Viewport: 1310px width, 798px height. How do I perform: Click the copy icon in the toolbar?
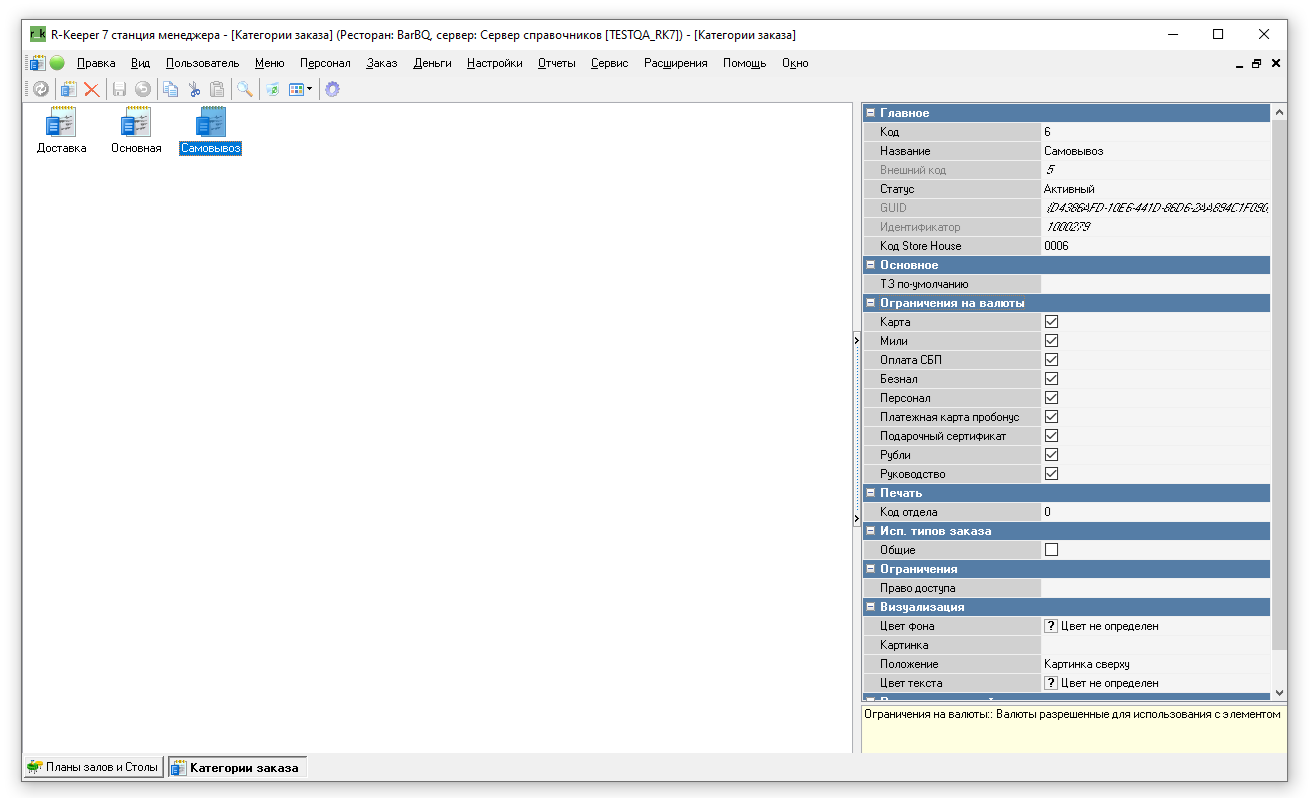[171, 89]
